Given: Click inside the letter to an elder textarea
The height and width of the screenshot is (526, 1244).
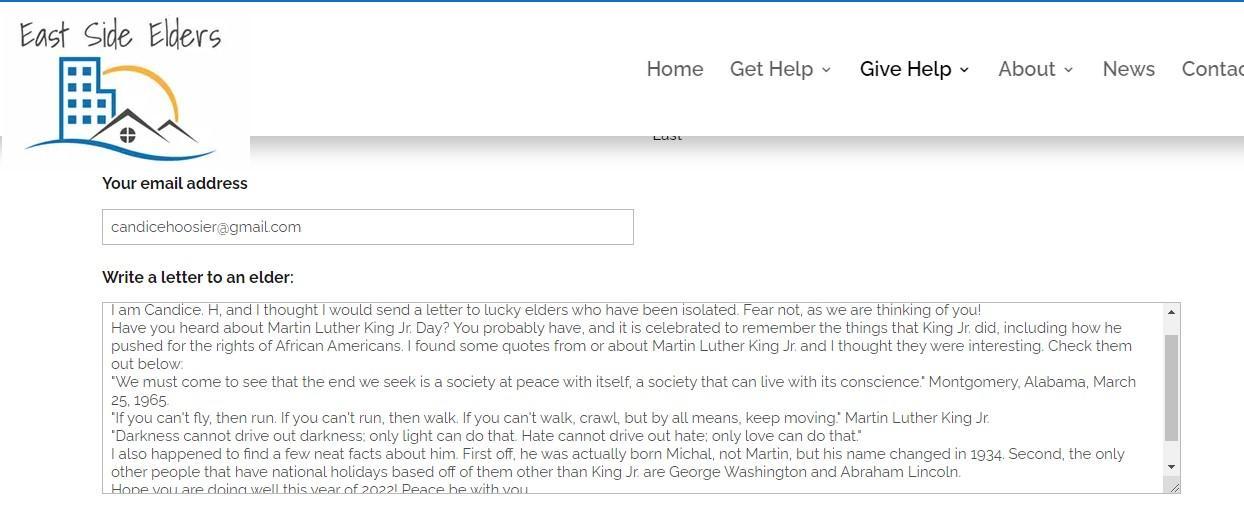Looking at the screenshot, I should pos(633,398).
